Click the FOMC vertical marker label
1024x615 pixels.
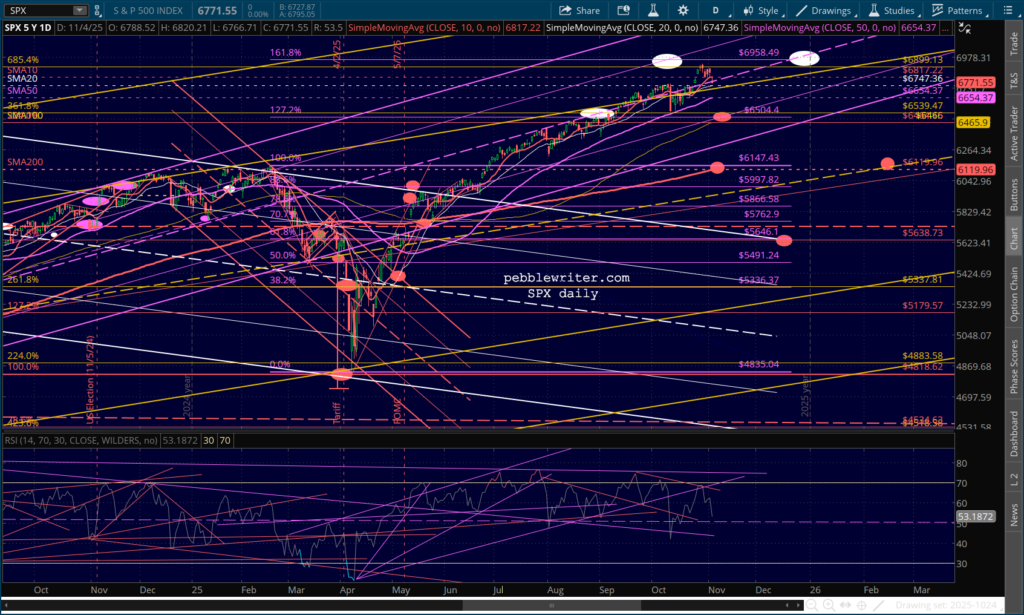(x=397, y=411)
